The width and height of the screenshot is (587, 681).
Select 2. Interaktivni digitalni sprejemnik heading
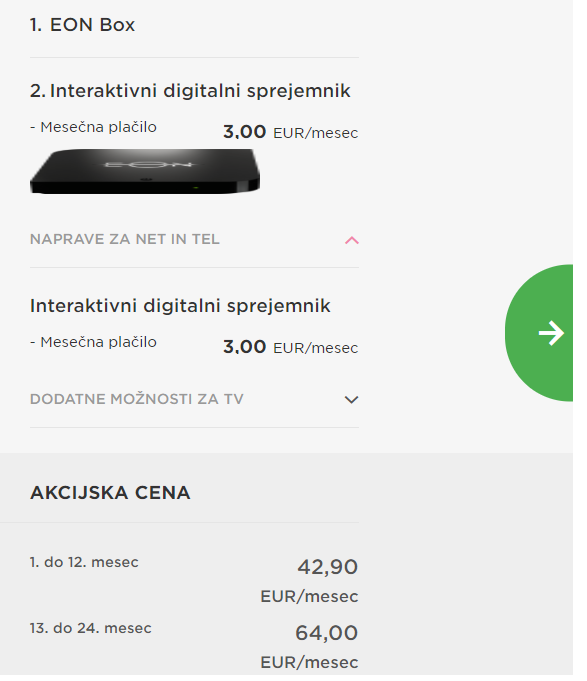coord(190,91)
